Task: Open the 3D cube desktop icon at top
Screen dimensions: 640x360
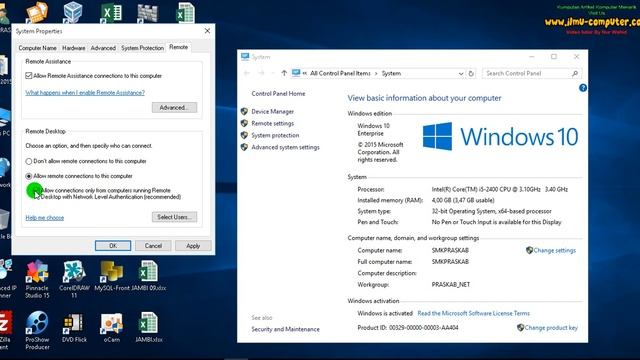Action: point(73,12)
